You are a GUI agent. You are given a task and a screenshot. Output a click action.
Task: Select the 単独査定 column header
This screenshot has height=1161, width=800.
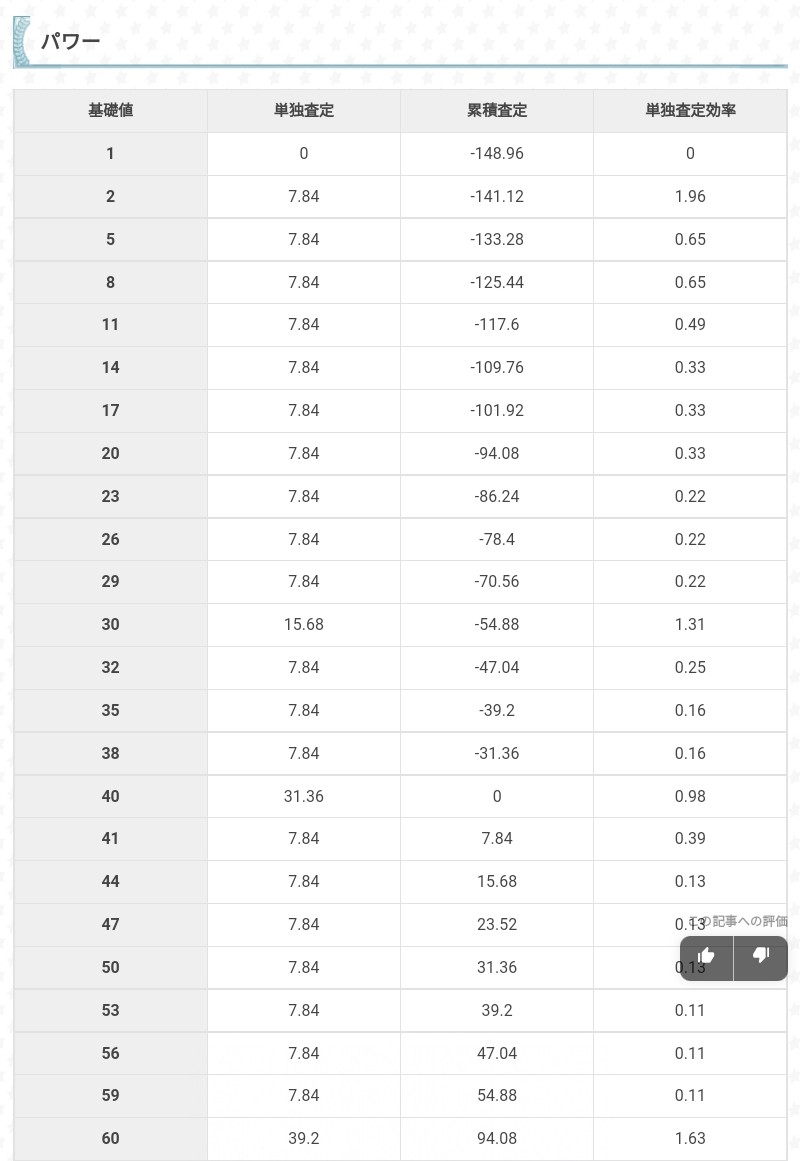click(303, 111)
